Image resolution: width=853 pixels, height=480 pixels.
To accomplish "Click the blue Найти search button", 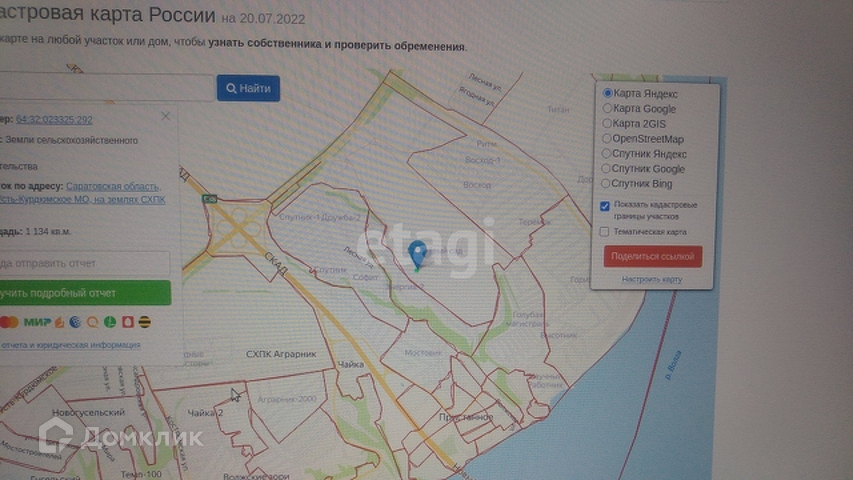I will click(248, 88).
